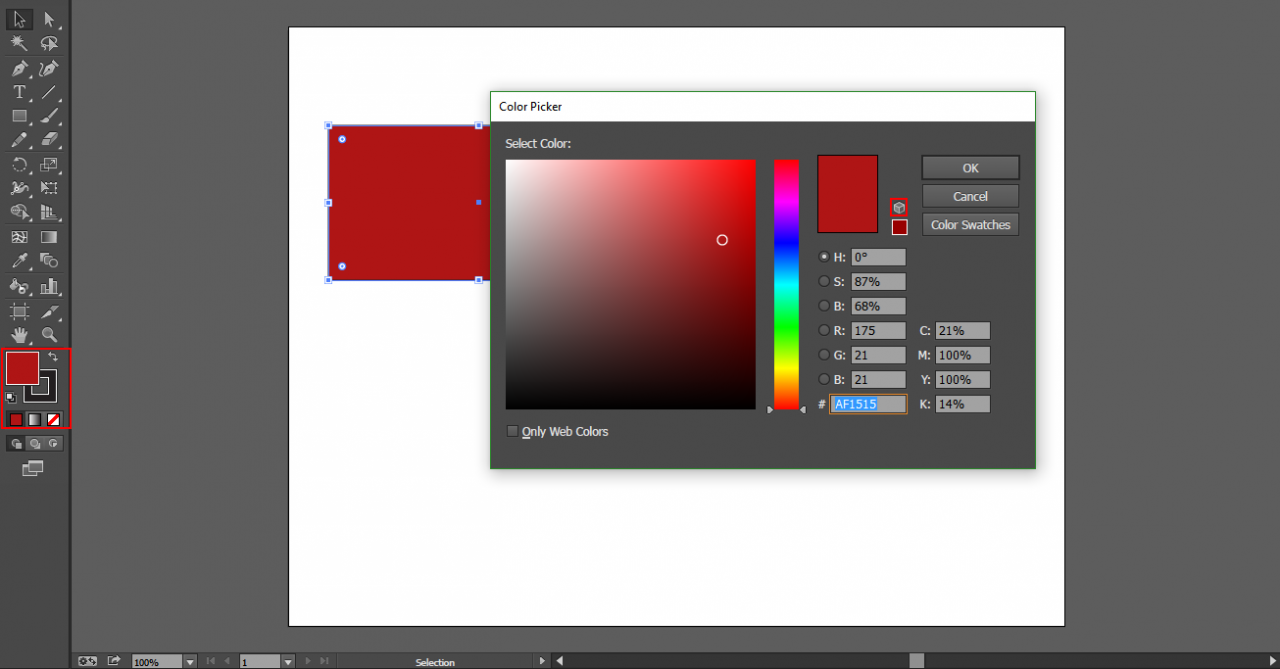The height and width of the screenshot is (669, 1280).
Task: Expand the status bar Selection arrow menu
Action: [x=543, y=662]
